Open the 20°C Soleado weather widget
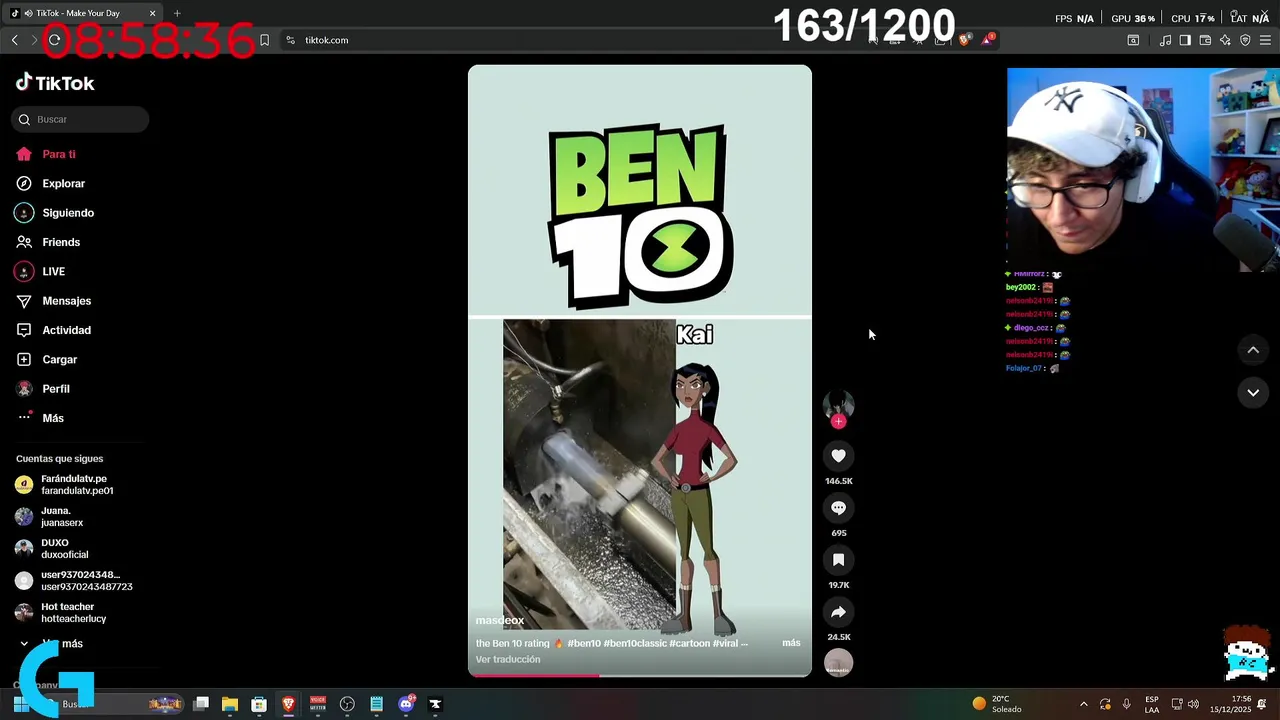The width and height of the screenshot is (1280, 720). pyautogui.click(x=997, y=704)
